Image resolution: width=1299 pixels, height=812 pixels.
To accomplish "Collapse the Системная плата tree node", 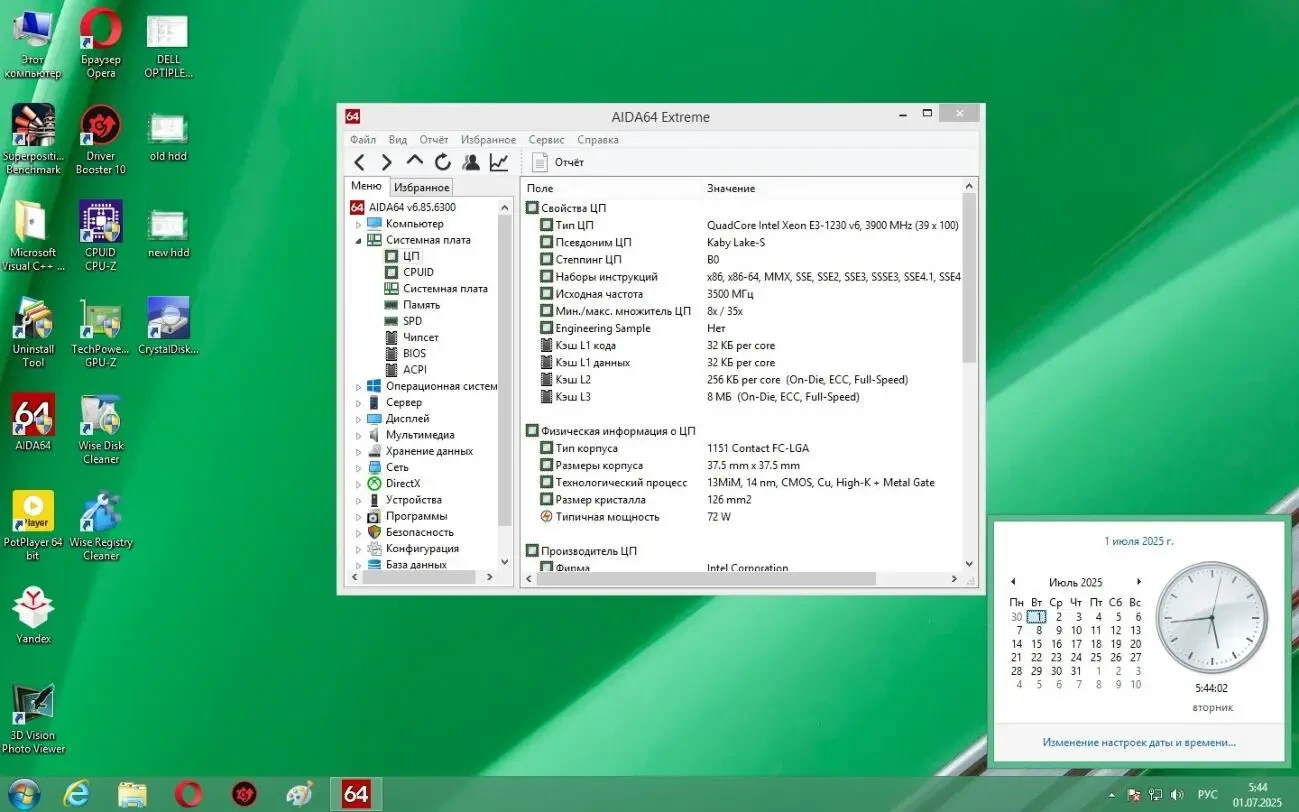I will 359,240.
